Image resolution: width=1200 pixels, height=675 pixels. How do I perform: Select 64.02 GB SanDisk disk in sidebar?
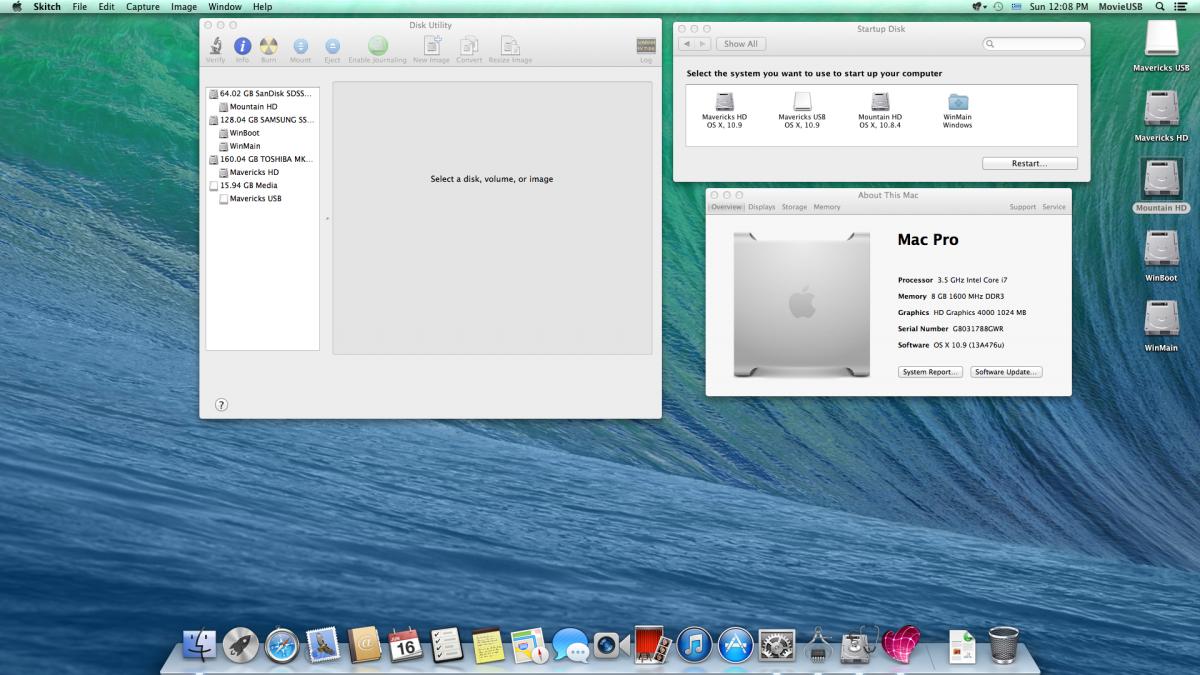click(x=262, y=93)
